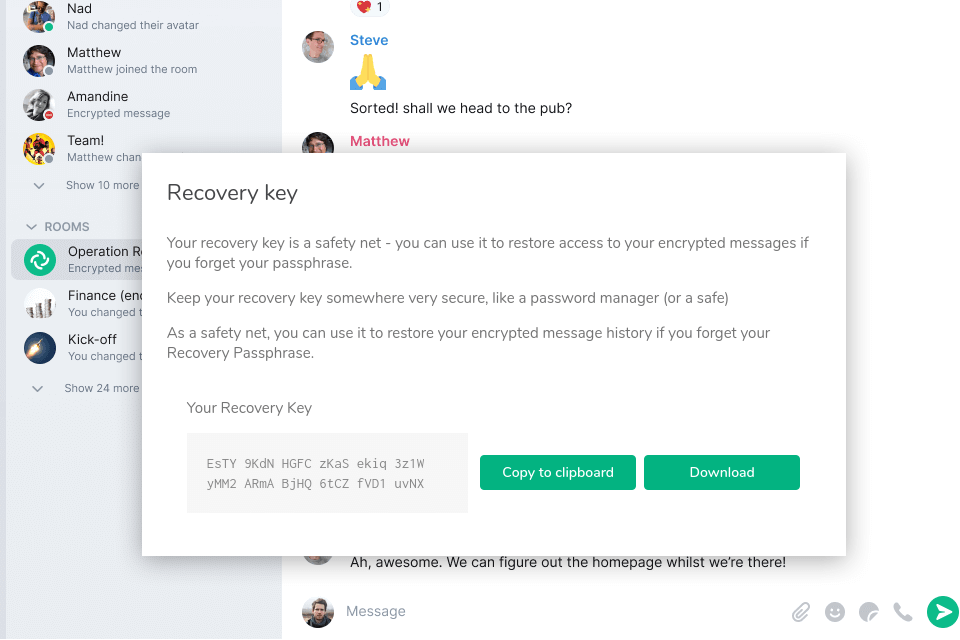Open the sticker picker
The image size is (960, 640).
868,611
